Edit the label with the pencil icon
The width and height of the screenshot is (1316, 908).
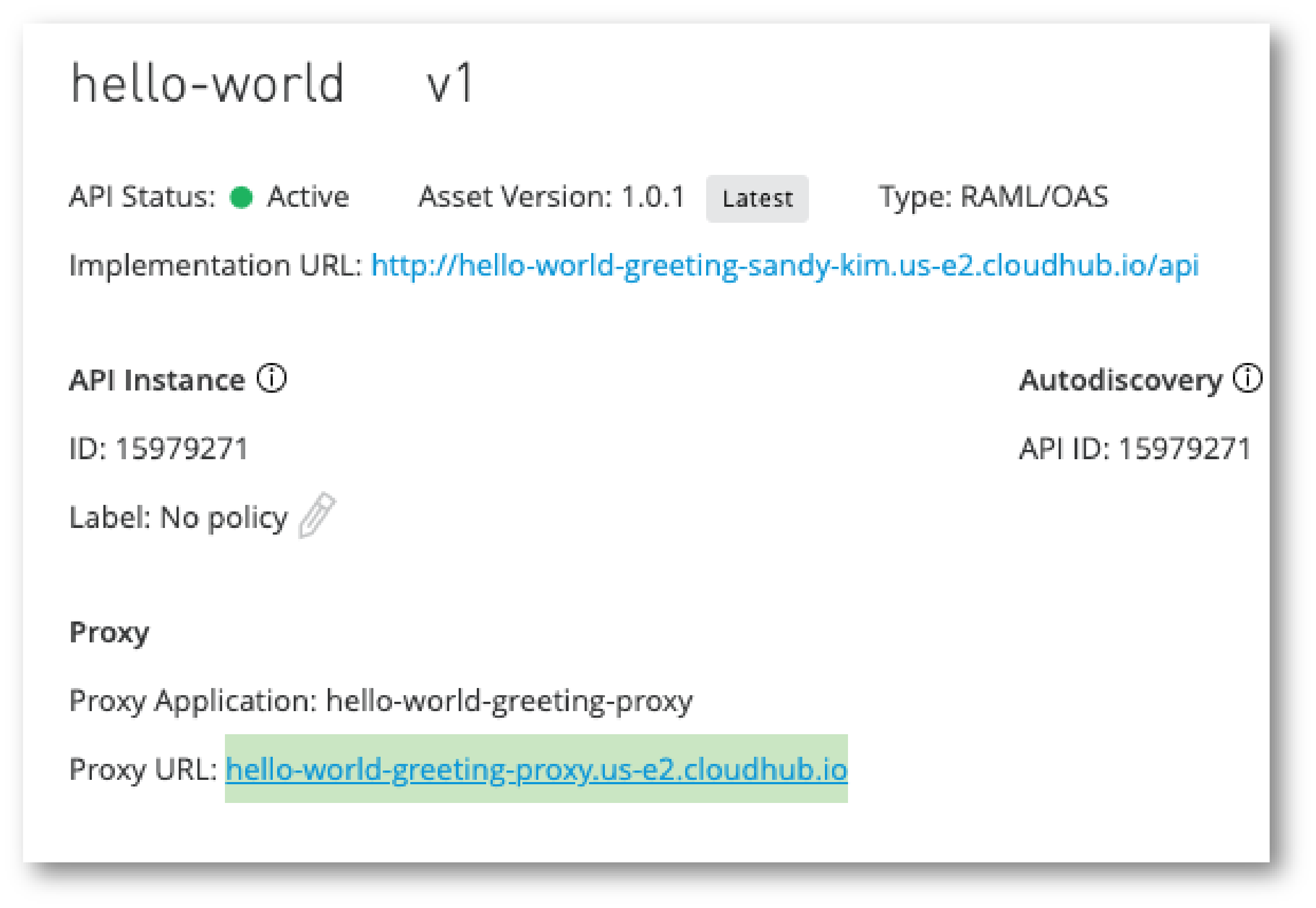coord(317,515)
